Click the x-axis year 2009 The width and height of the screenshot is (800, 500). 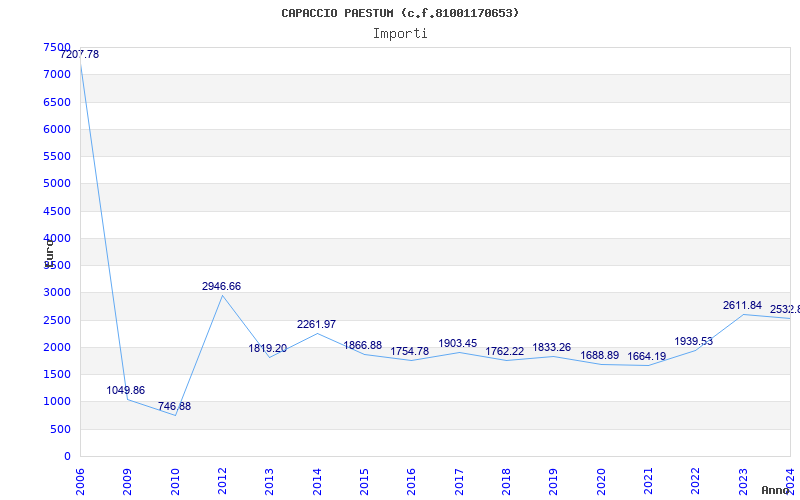tap(128, 482)
